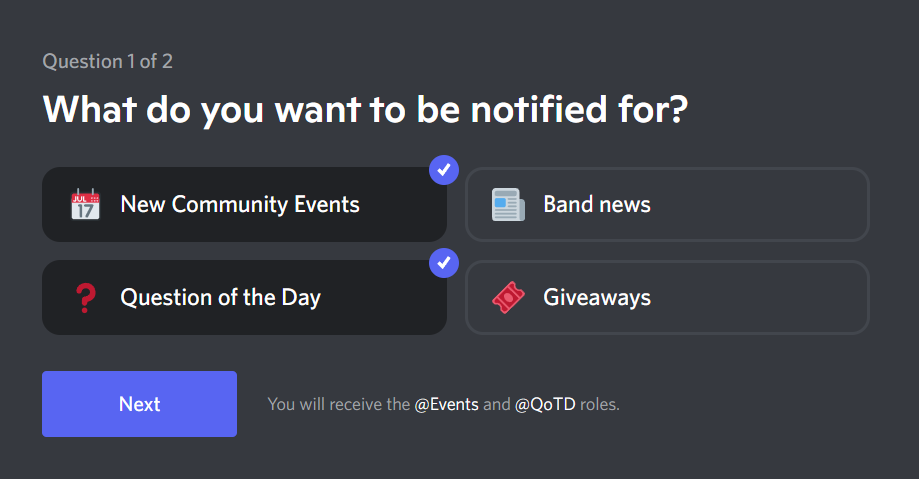919x479 pixels.
Task: Click the checkmark badge on Question of the Day
Action: click(443, 264)
